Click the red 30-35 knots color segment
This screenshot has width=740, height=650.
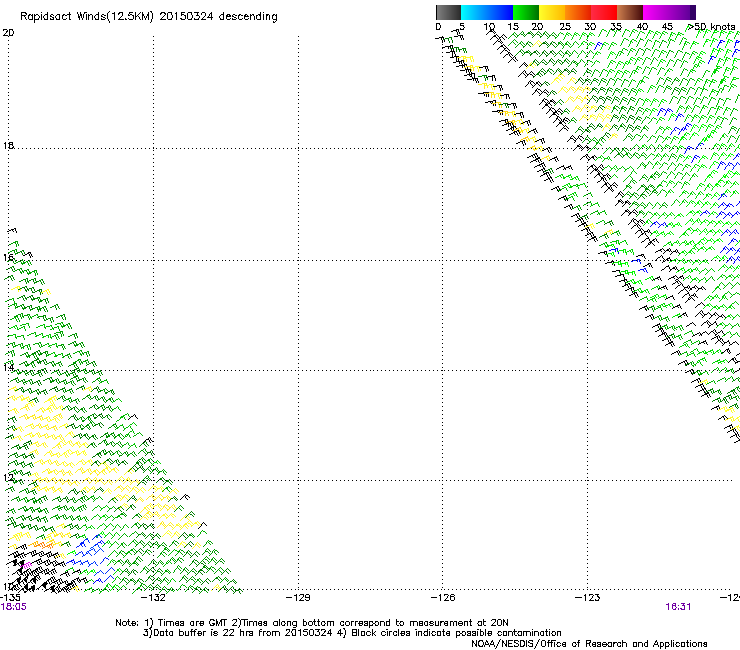tap(604, 12)
